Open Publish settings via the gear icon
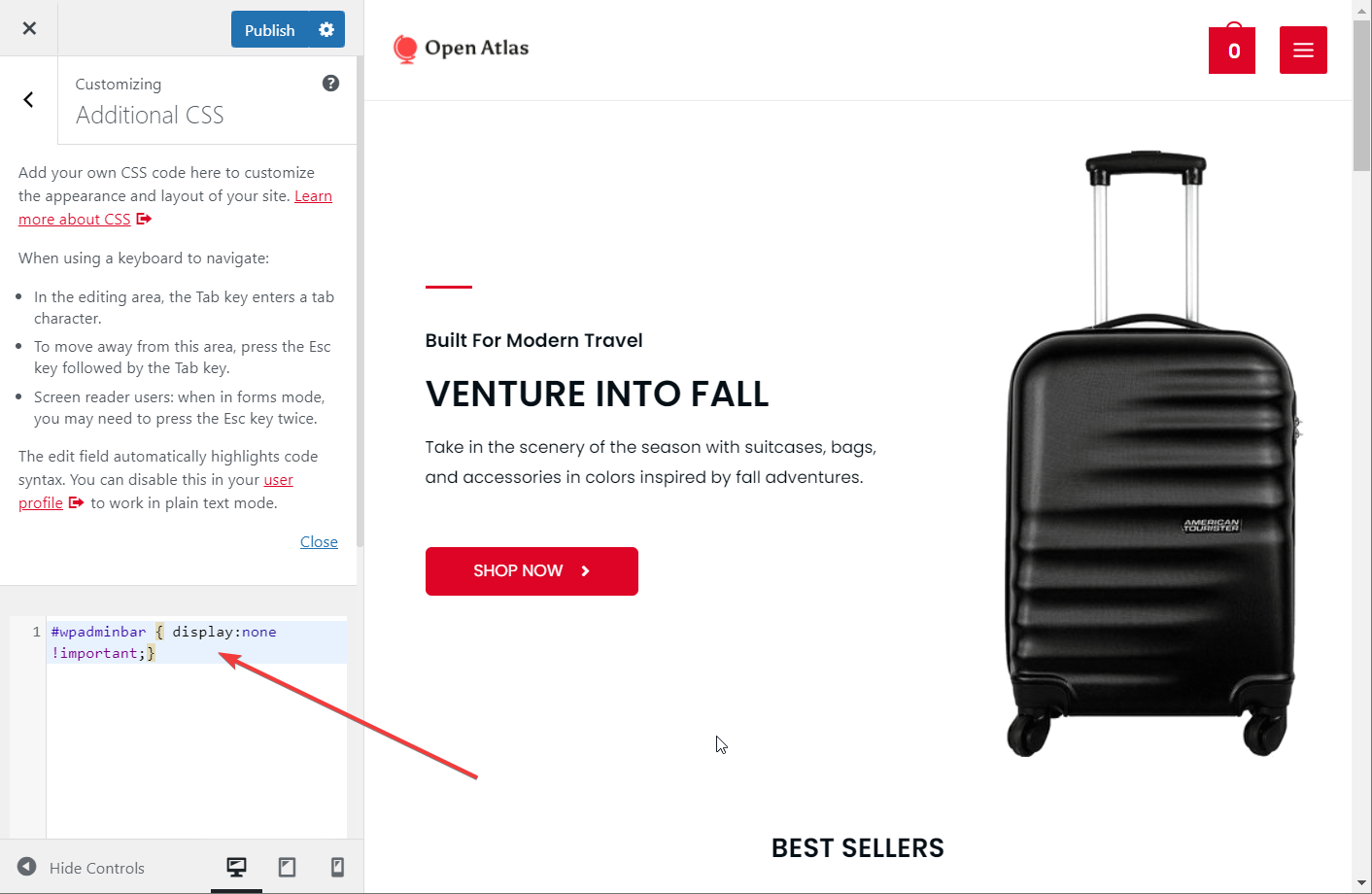The height and width of the screenshot is (894, 1372). tap(326, 29)
